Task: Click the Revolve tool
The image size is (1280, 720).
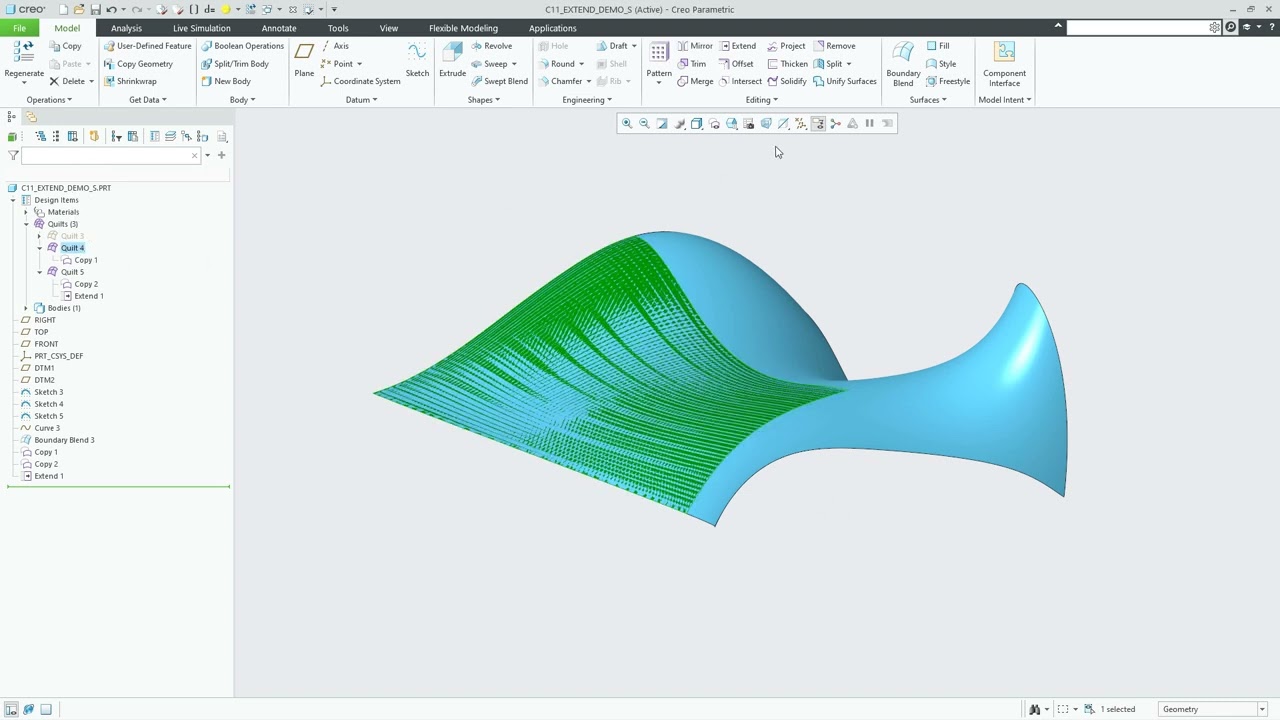Action: [491, 46]
